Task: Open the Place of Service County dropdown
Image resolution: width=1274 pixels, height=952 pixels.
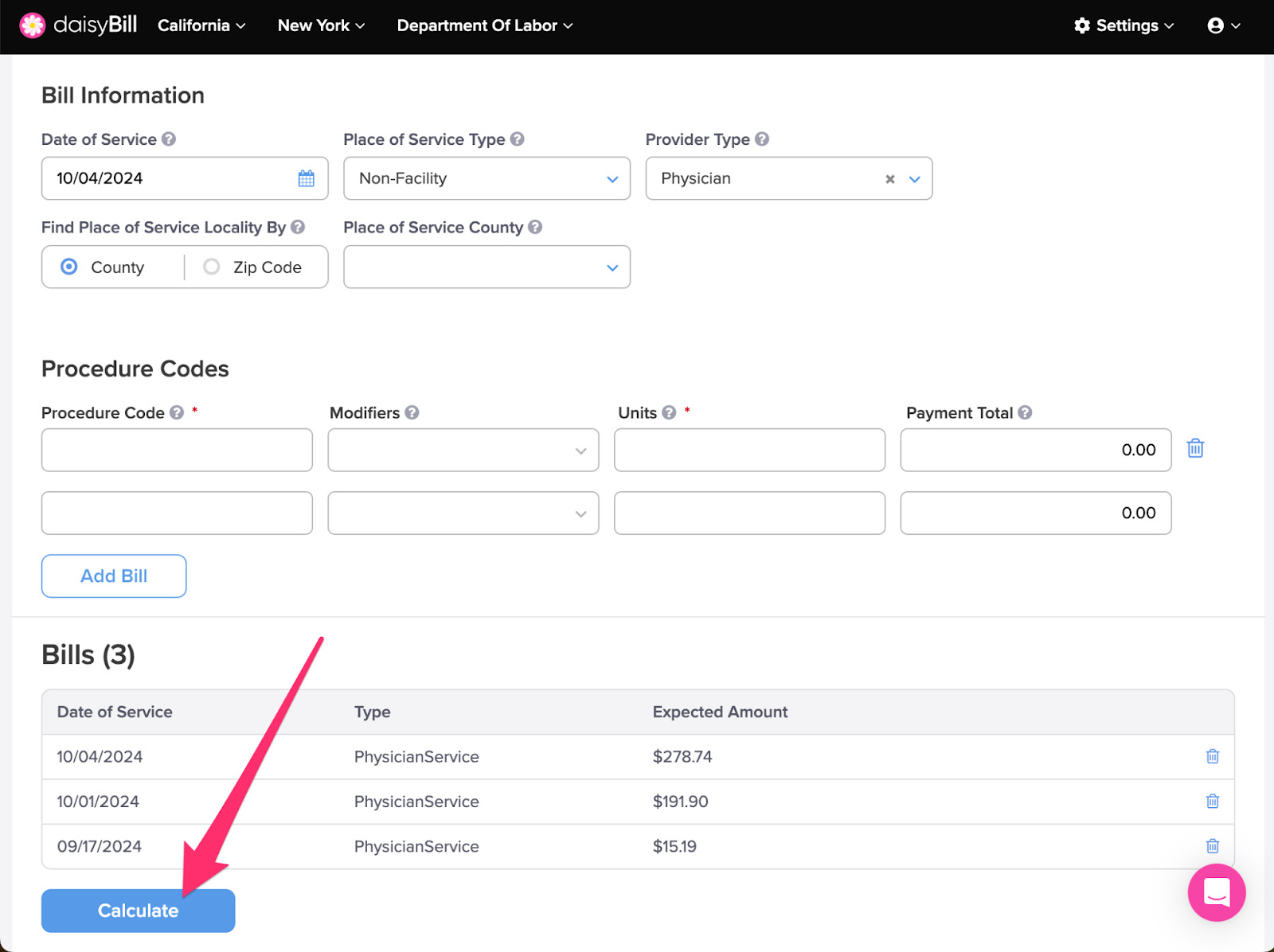Action: click(487, 267)
